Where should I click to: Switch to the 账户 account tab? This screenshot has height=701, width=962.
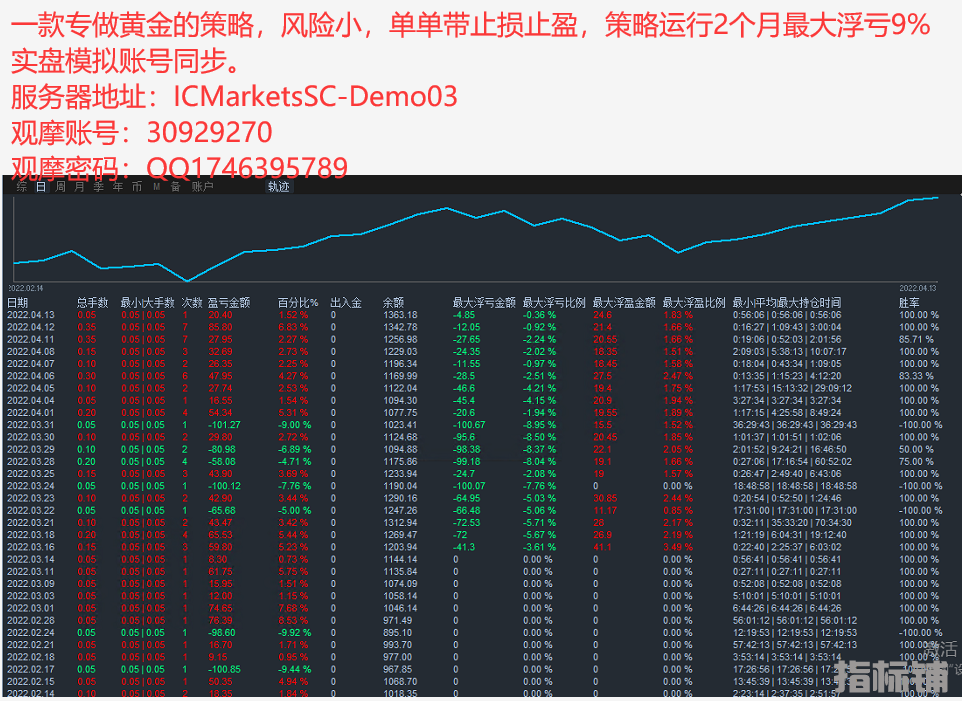click(x=202, y=186)
